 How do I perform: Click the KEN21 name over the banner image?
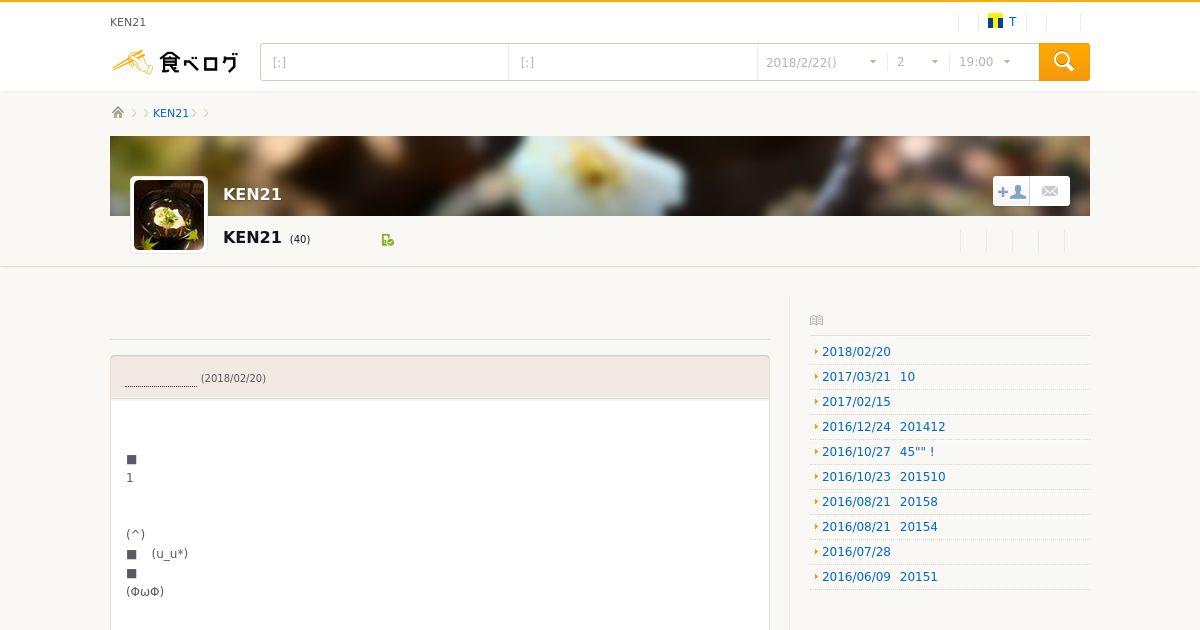[x=252, y=194]
